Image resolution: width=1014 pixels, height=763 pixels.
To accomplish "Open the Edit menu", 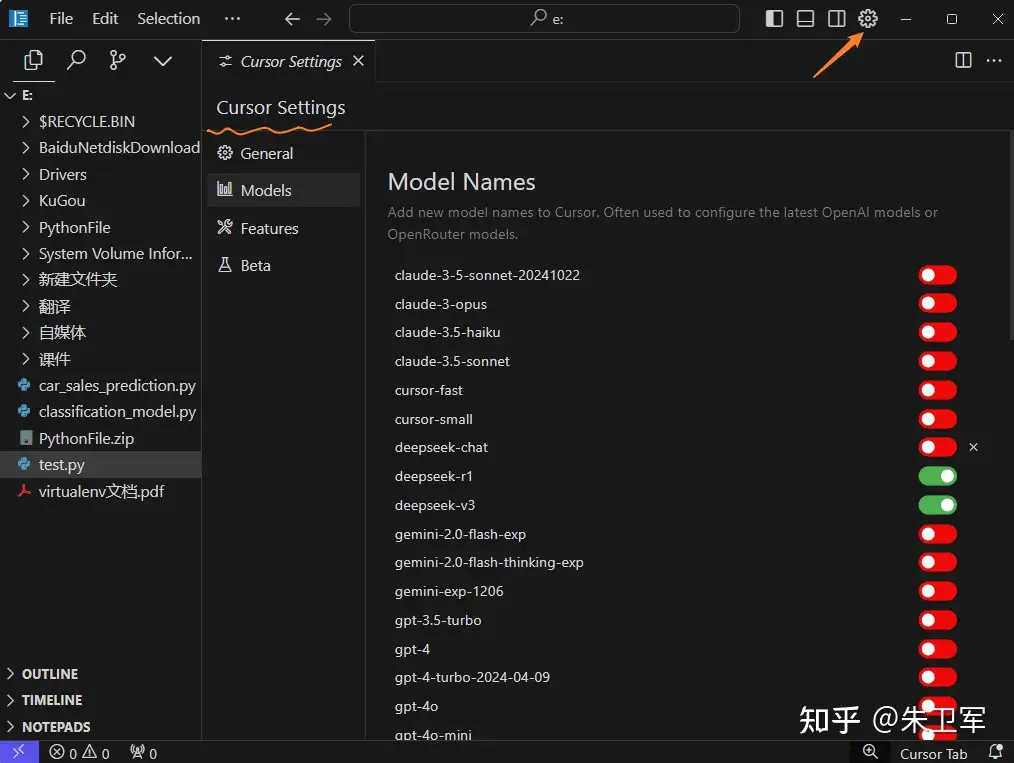I will tap(105, 19).
